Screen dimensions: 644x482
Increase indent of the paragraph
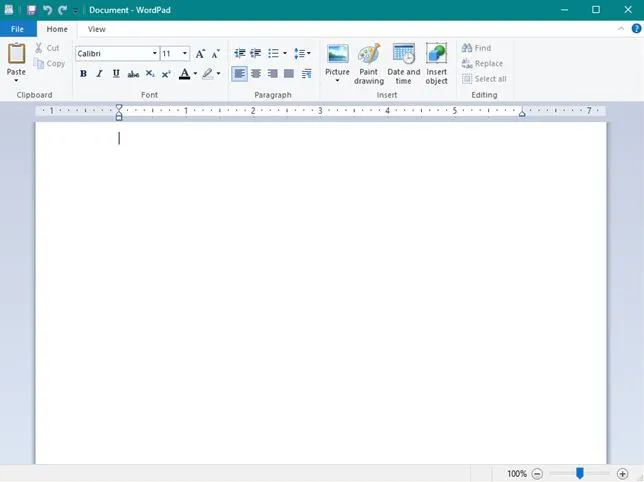pyautogui.click(x=256, y=53)
